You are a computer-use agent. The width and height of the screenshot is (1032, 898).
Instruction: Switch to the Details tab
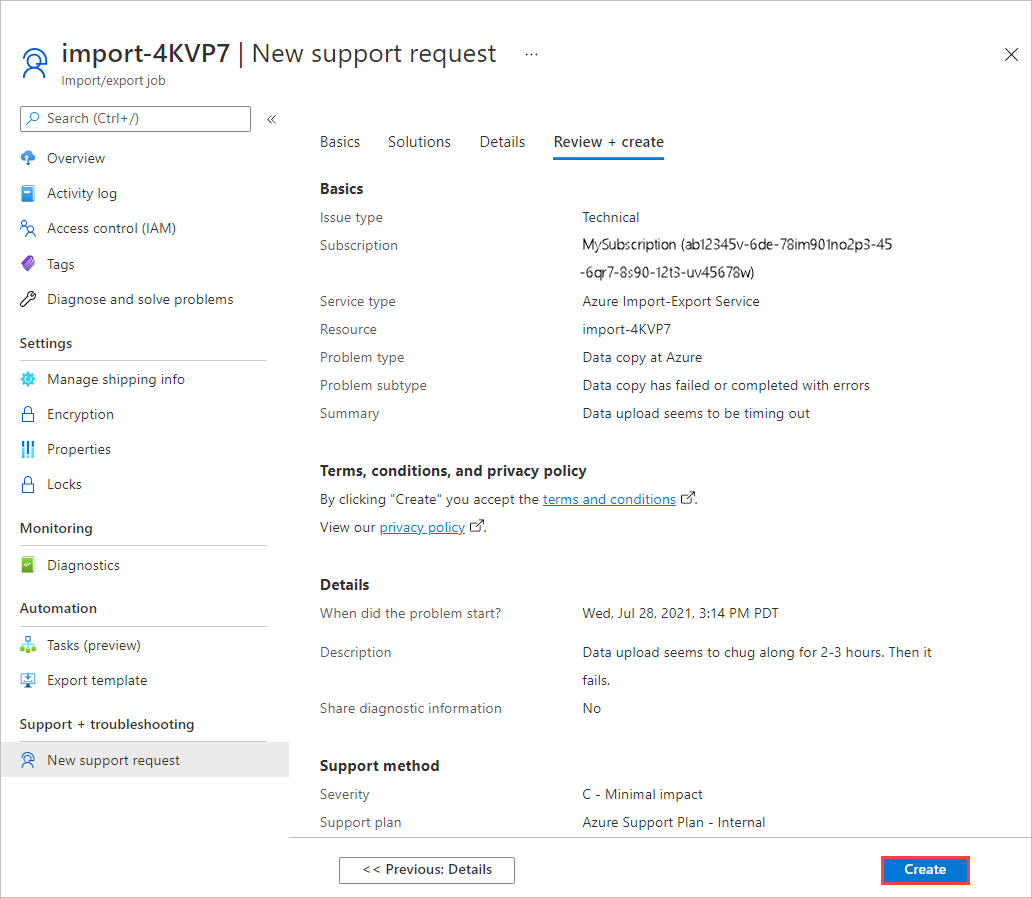click(x=502, y=142)
